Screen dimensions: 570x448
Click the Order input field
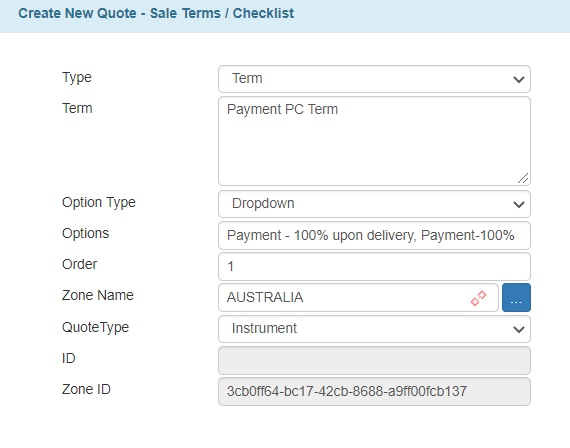click(x=374, y=267)
